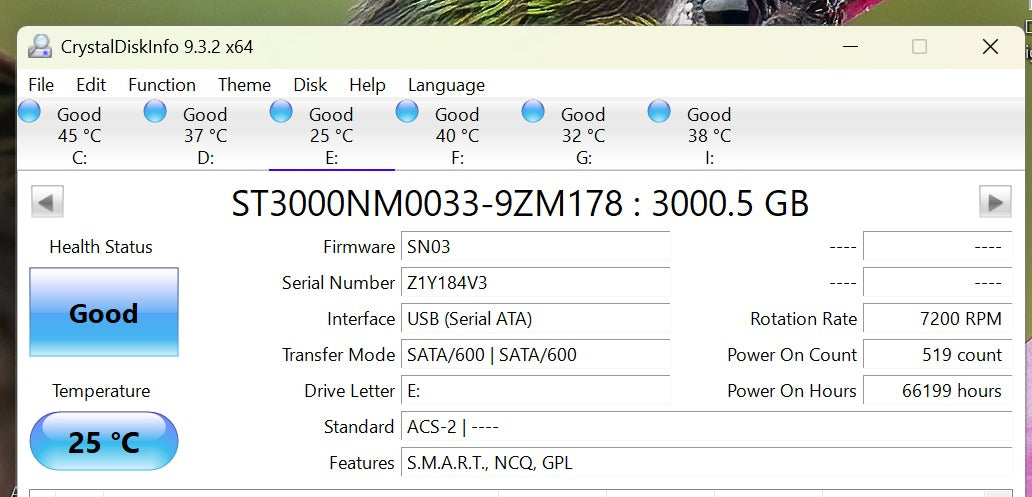Open the Theme menu
The width and height of the screenshot is (1032, 497).
point(244,85)
